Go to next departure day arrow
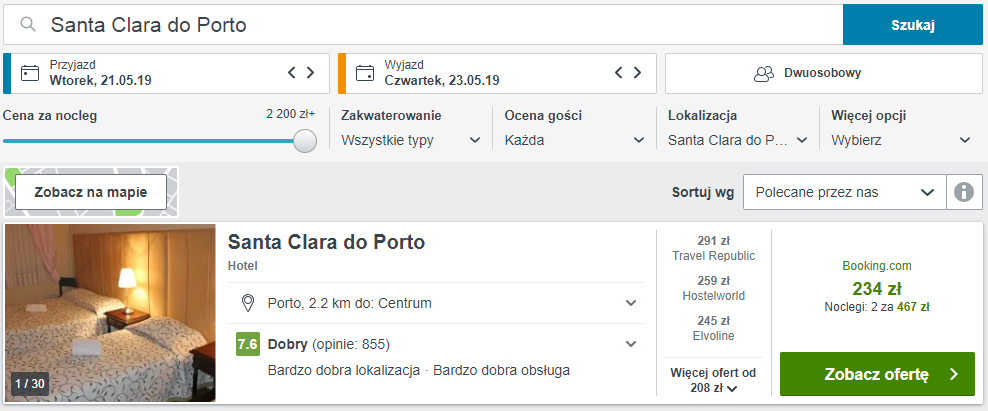The width and height of the screenshot is (988, 411). pos(637,72)
